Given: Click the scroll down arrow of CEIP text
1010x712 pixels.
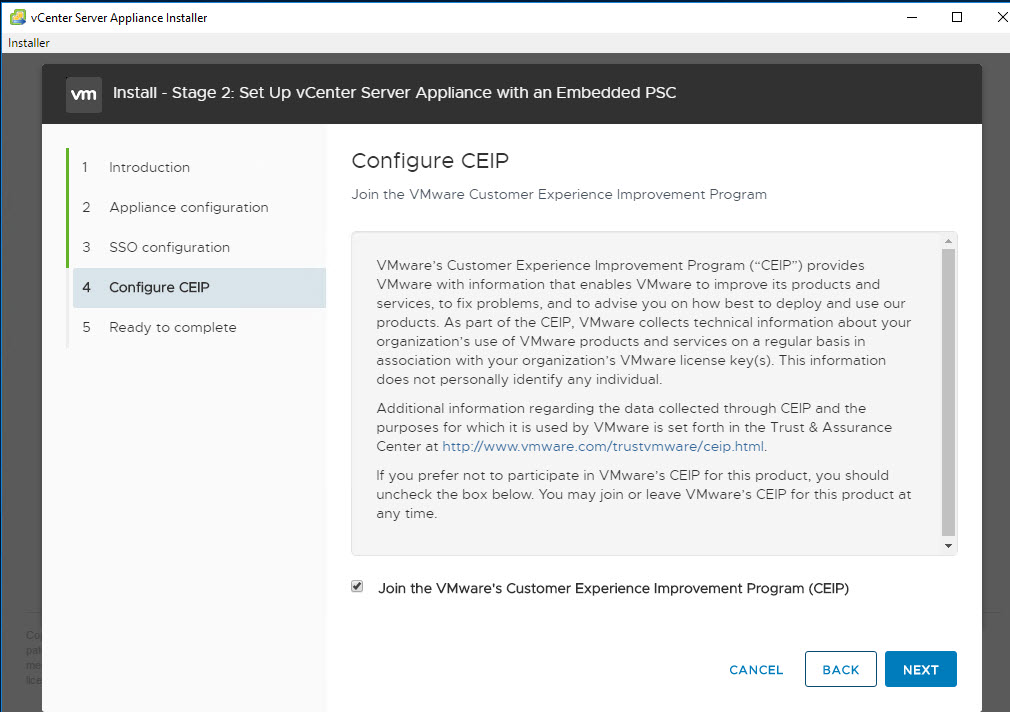Looking at the screenshot, I should 948,546.
